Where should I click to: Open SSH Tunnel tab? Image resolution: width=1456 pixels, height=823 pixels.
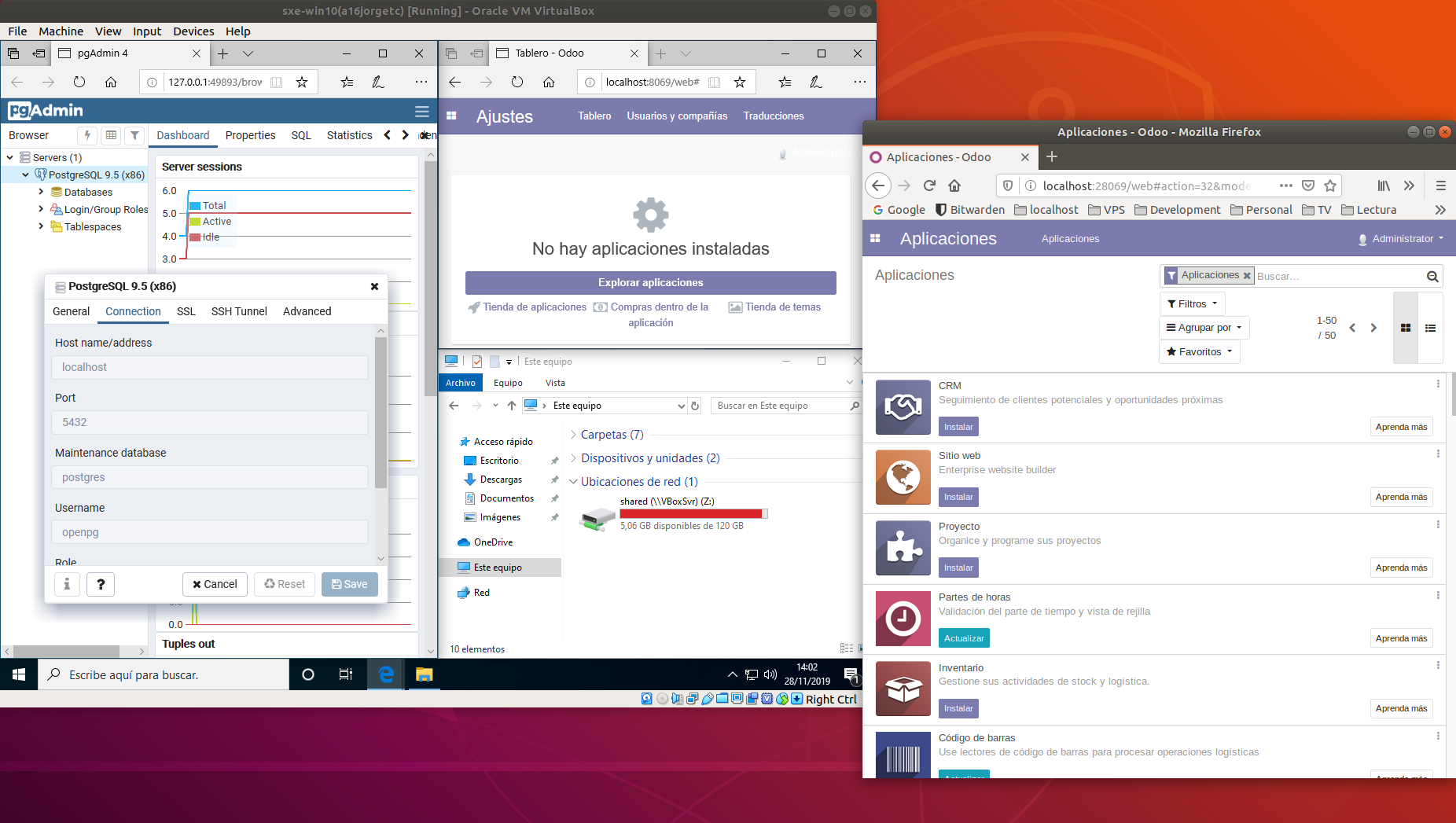tap(239, 311)
